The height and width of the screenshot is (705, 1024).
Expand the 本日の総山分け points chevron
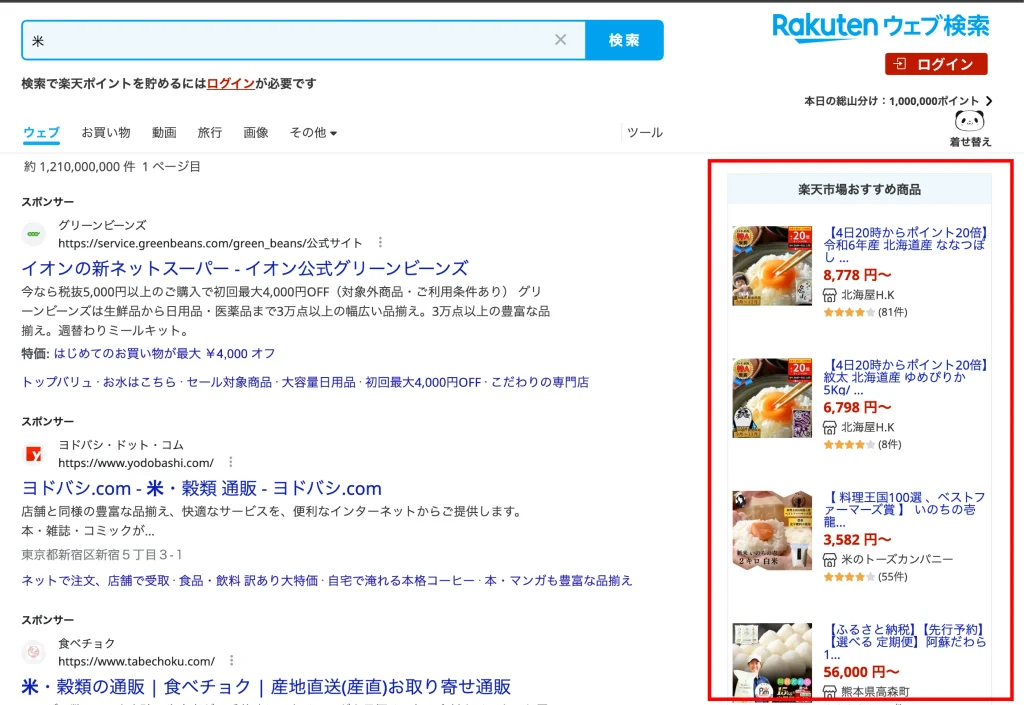click(988, 100)
